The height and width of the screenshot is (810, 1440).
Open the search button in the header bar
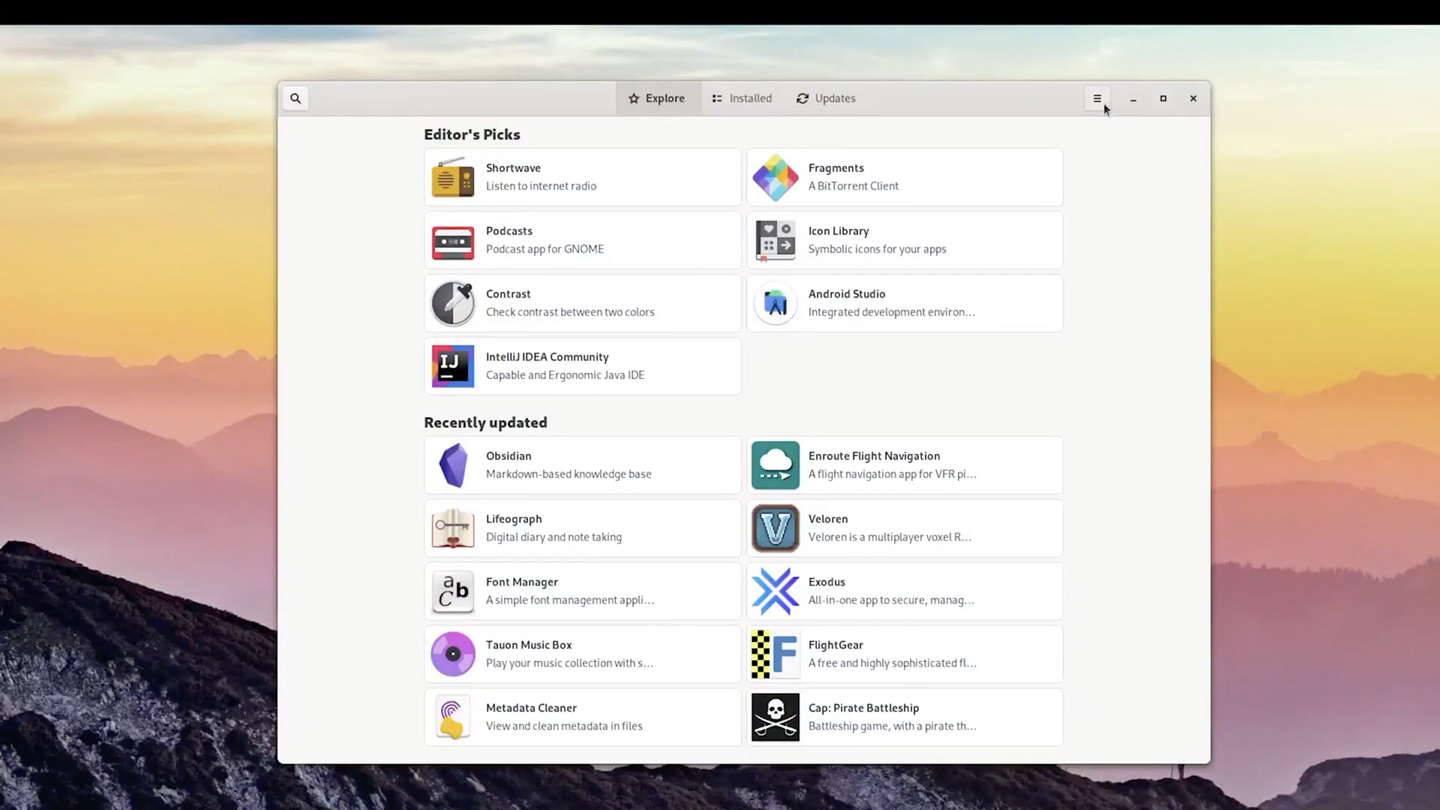pos(295,98)
